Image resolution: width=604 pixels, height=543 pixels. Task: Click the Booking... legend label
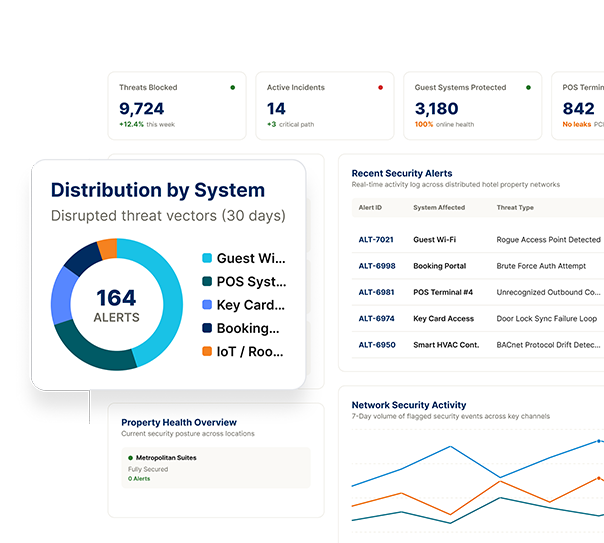(248, 328)
